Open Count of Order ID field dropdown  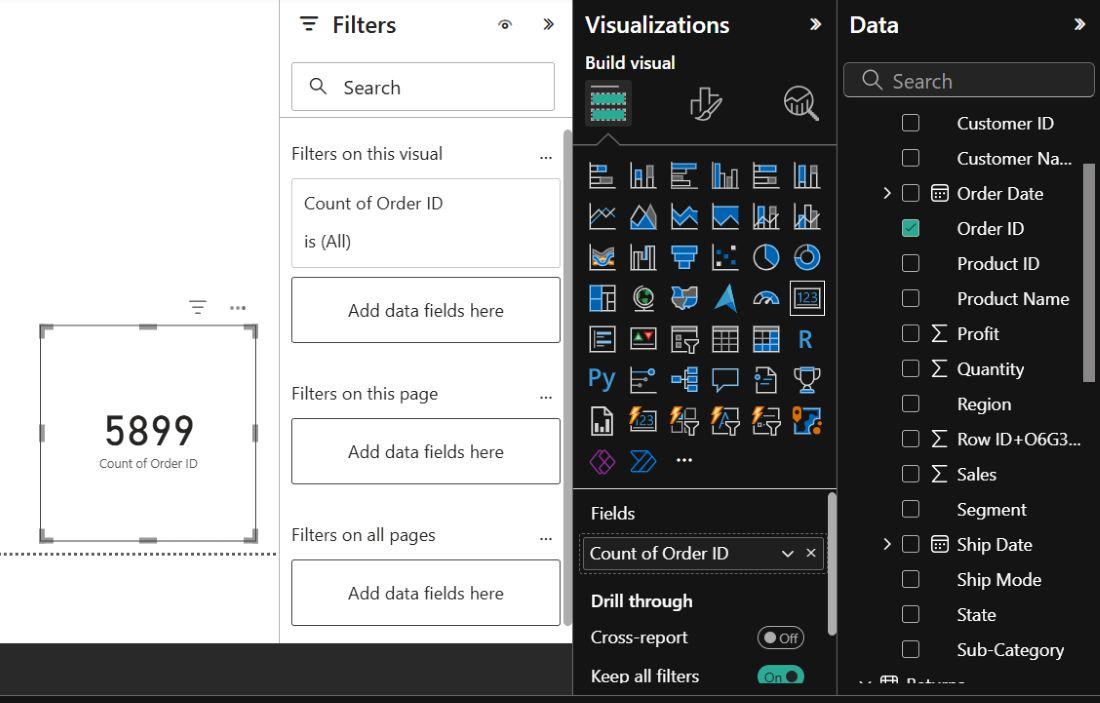(x=788, y=553)
